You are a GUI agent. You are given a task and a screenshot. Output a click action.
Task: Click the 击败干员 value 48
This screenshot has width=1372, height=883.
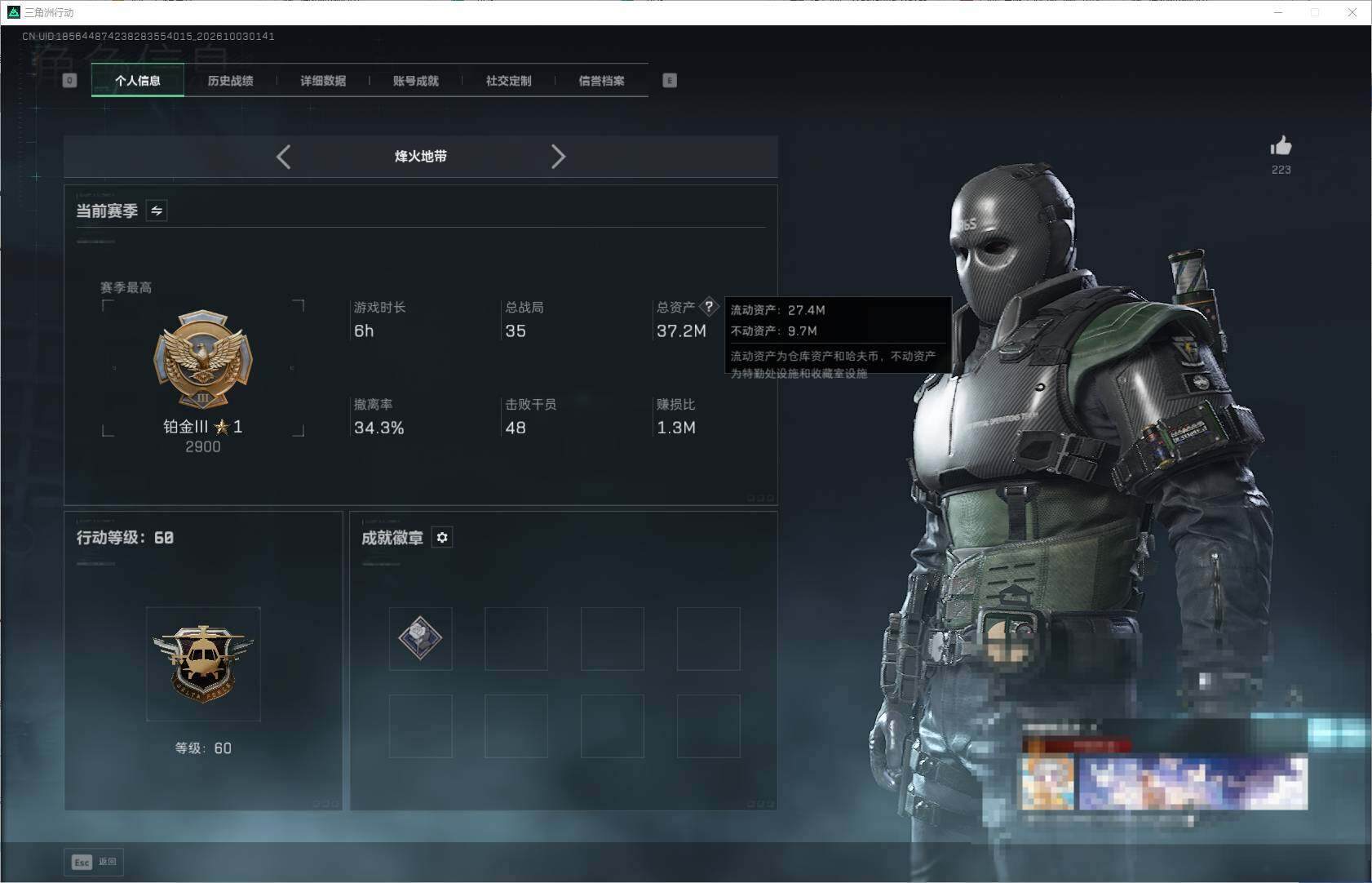pyautogui.click(x=516, y=428)
